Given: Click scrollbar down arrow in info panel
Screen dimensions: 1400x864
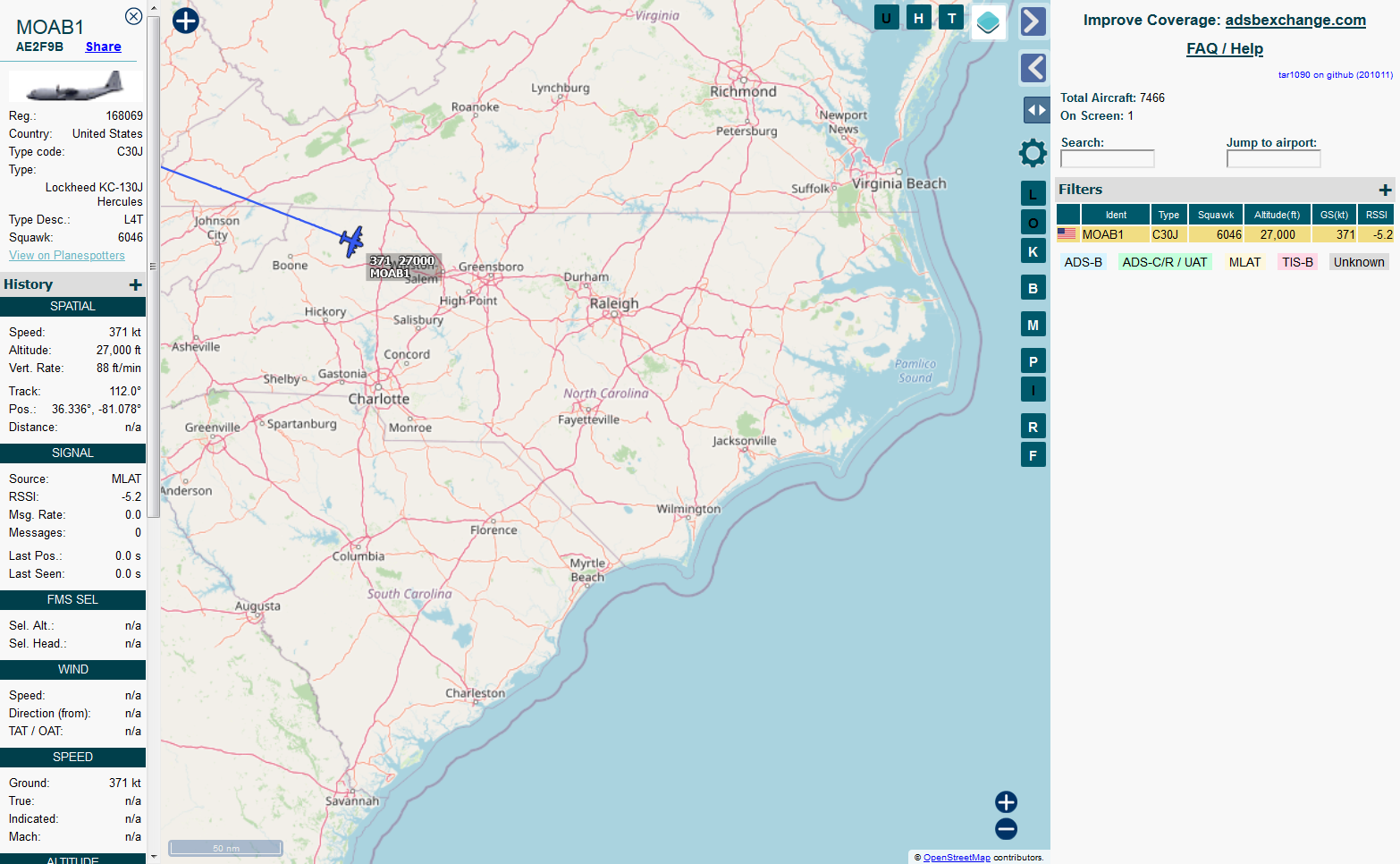Looking at the screenshot, I should [x=153, y=857].
